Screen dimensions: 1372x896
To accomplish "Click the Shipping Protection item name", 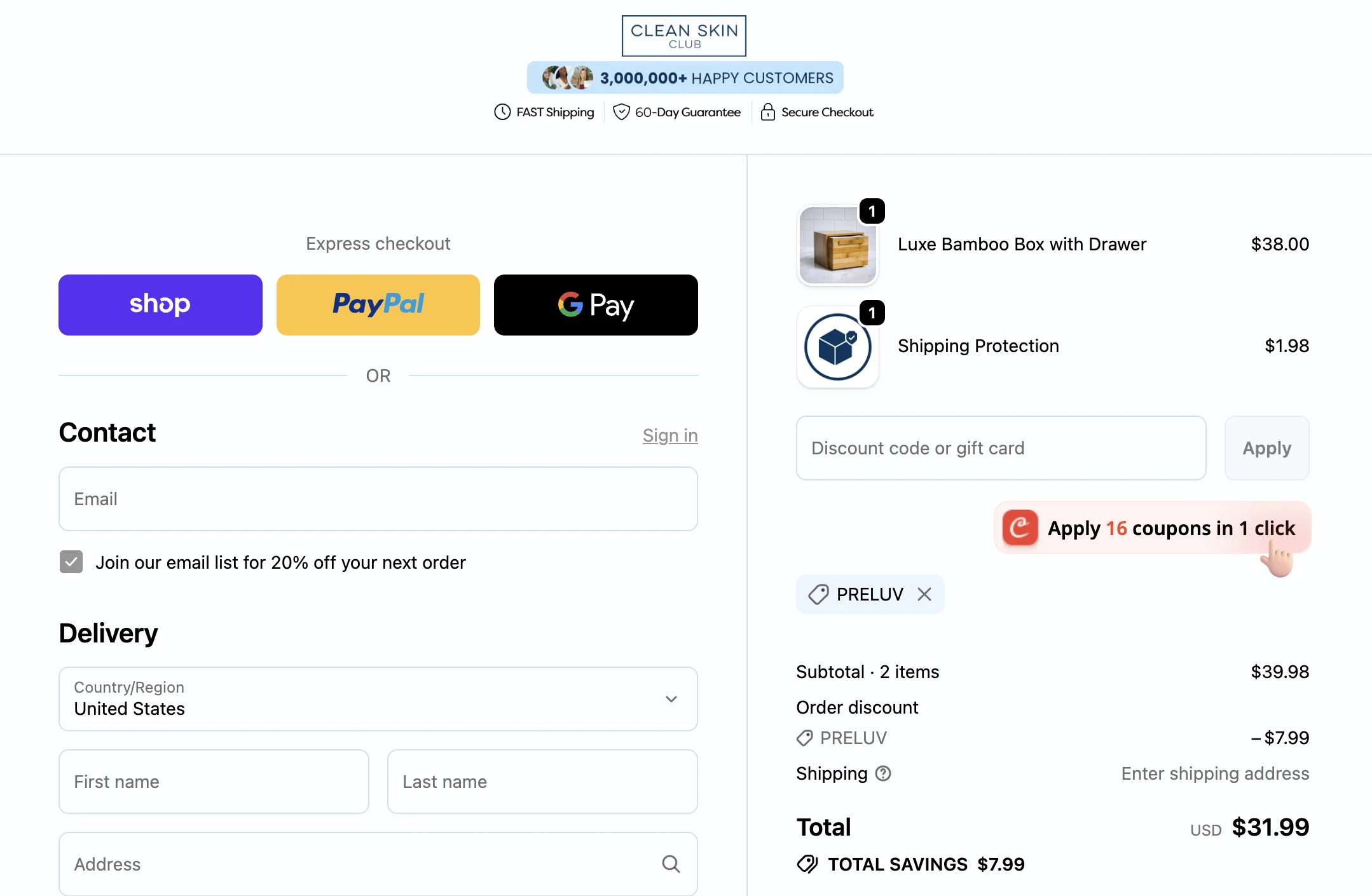I will [x=978, y=346].
